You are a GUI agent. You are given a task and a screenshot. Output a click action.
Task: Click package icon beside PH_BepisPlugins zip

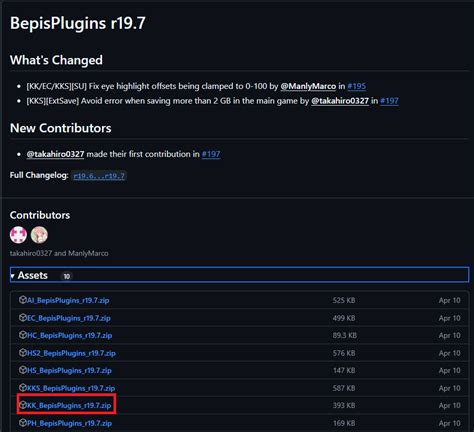(23, 422)
